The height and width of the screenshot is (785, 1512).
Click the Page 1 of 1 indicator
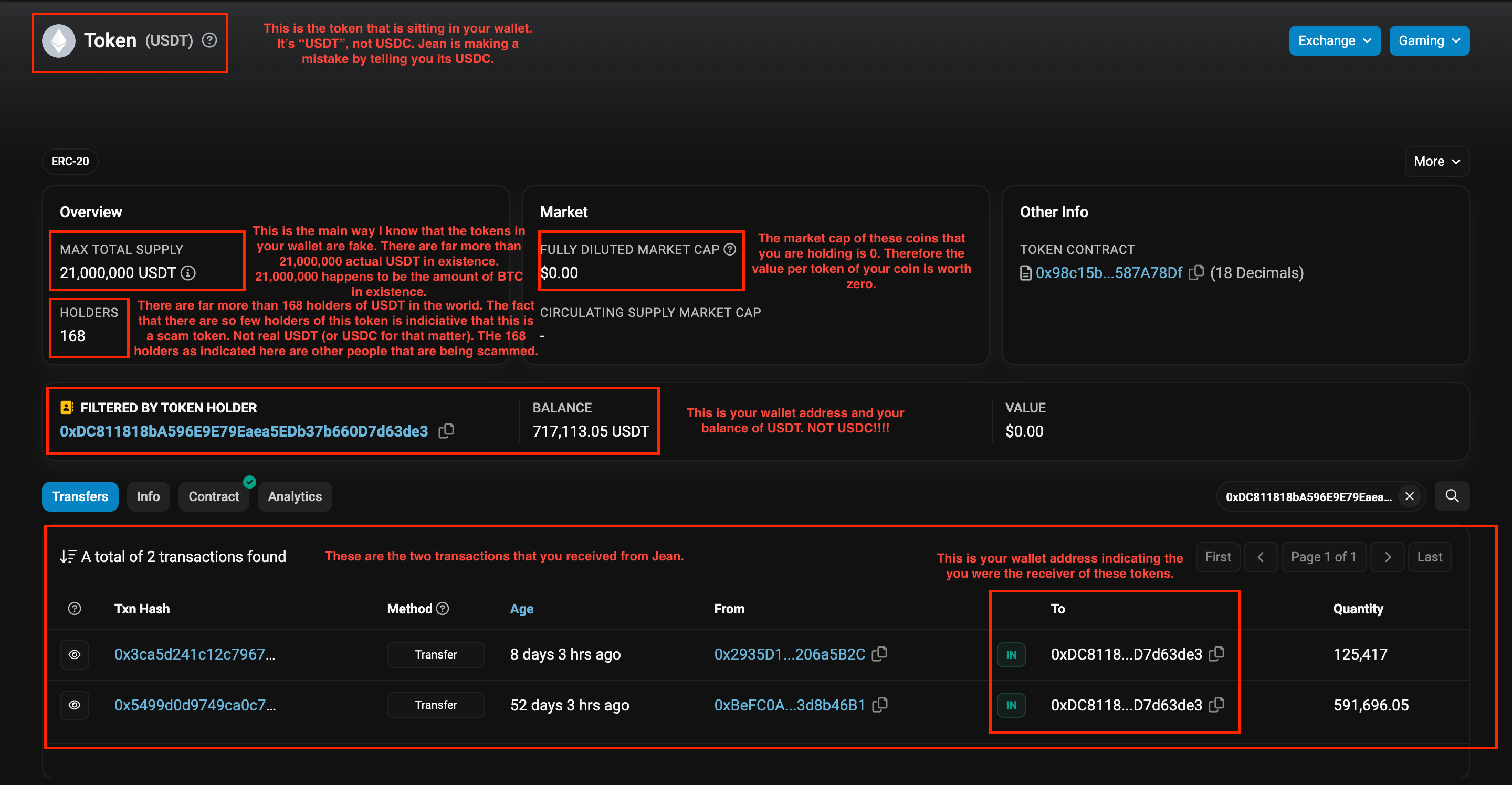(x=1324, y=557)
